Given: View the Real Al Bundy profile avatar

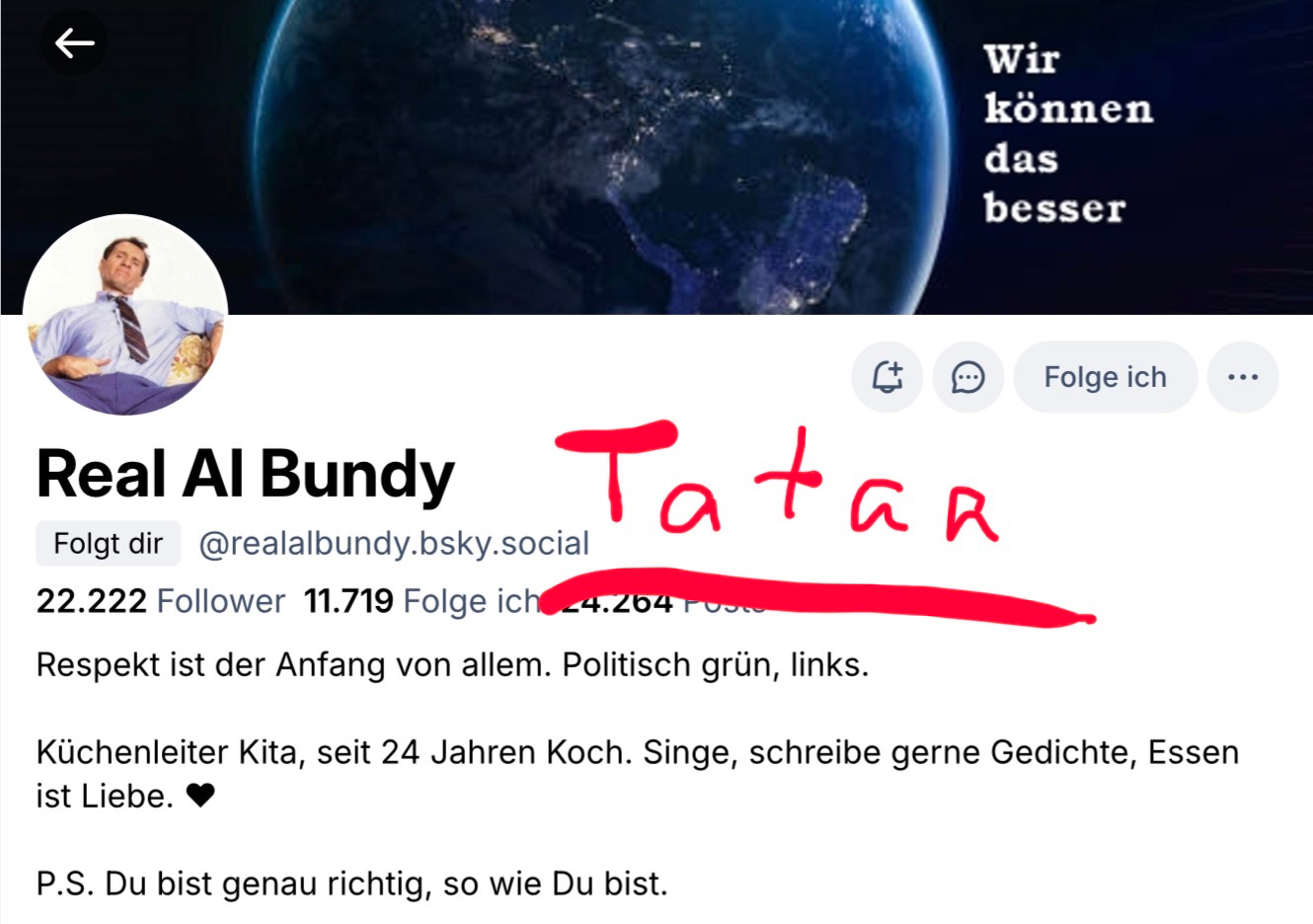Looking at the screenshot, I should point(125,316).
